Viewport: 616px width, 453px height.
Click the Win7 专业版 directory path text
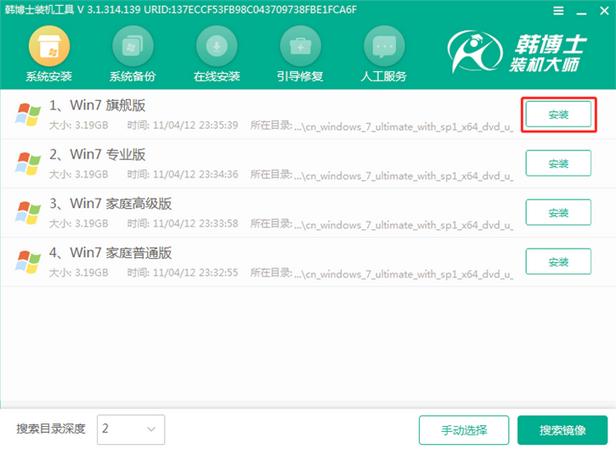406,173
